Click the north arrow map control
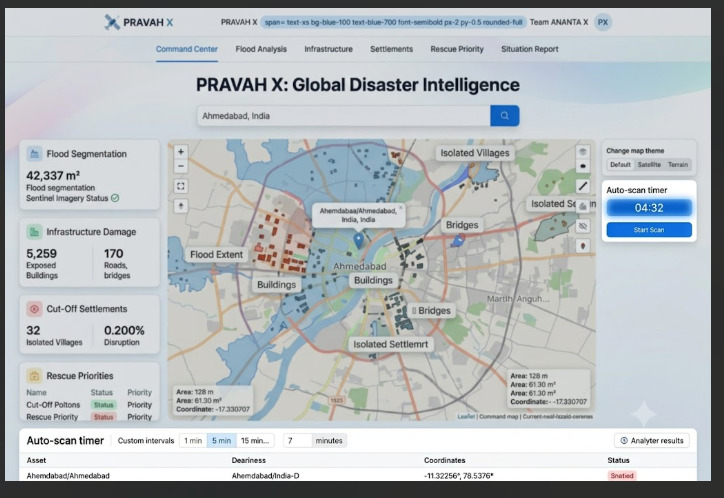The image size is (724, 498). coord(181,206)
